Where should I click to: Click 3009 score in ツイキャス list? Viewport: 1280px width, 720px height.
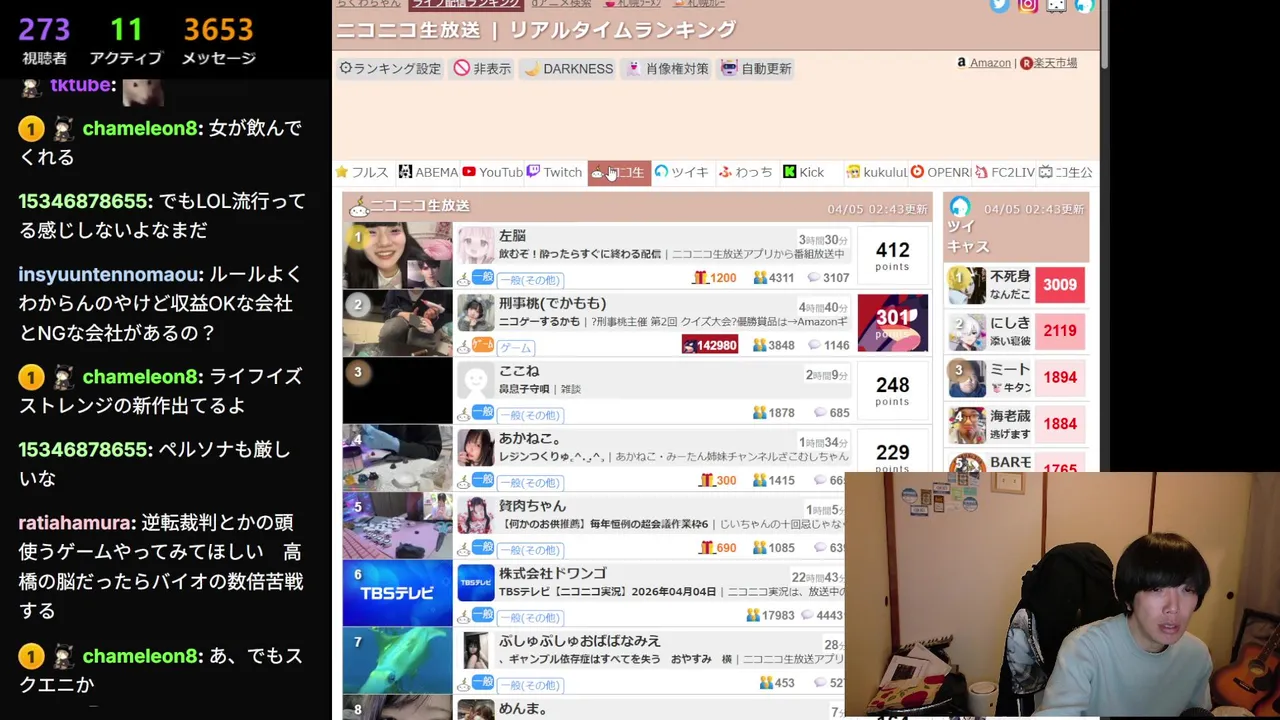[x=1060, y=285]
